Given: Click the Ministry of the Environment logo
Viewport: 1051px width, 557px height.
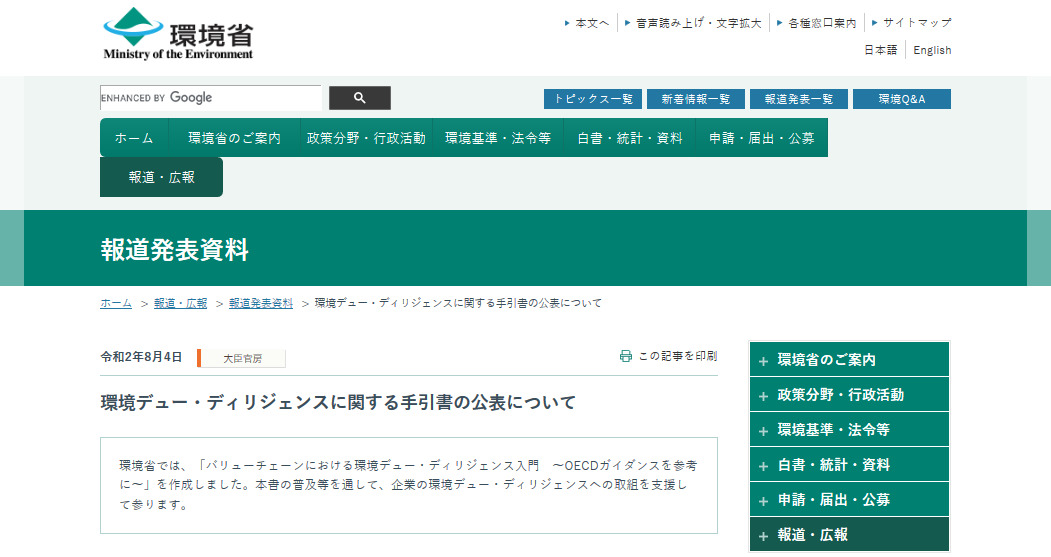Looking at the screenshot, I should (178, 34).
